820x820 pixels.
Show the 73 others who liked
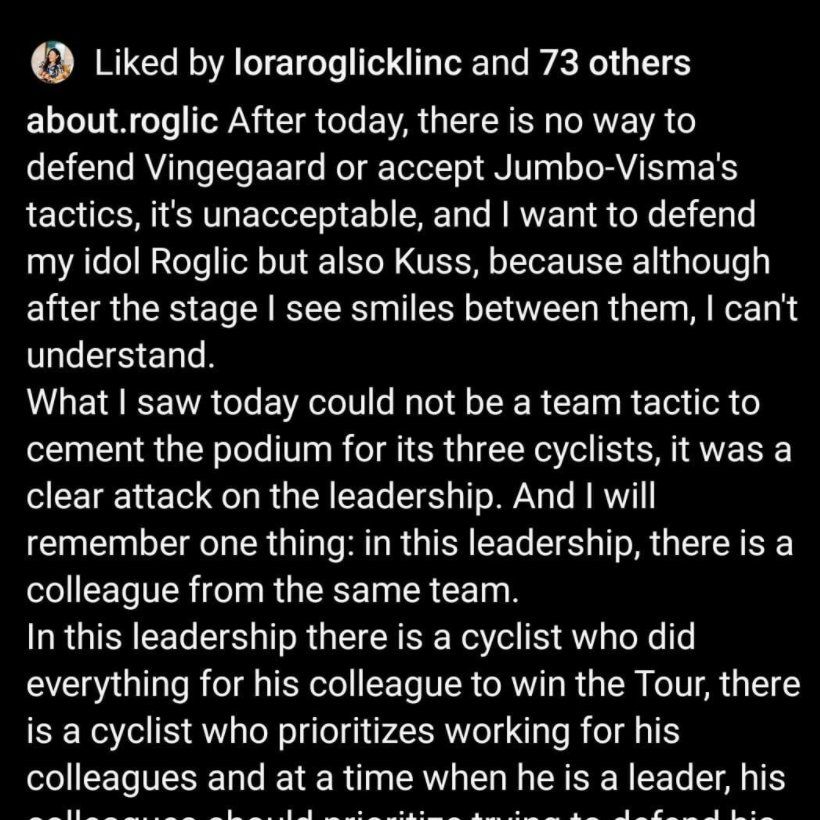tap(614, 64)
